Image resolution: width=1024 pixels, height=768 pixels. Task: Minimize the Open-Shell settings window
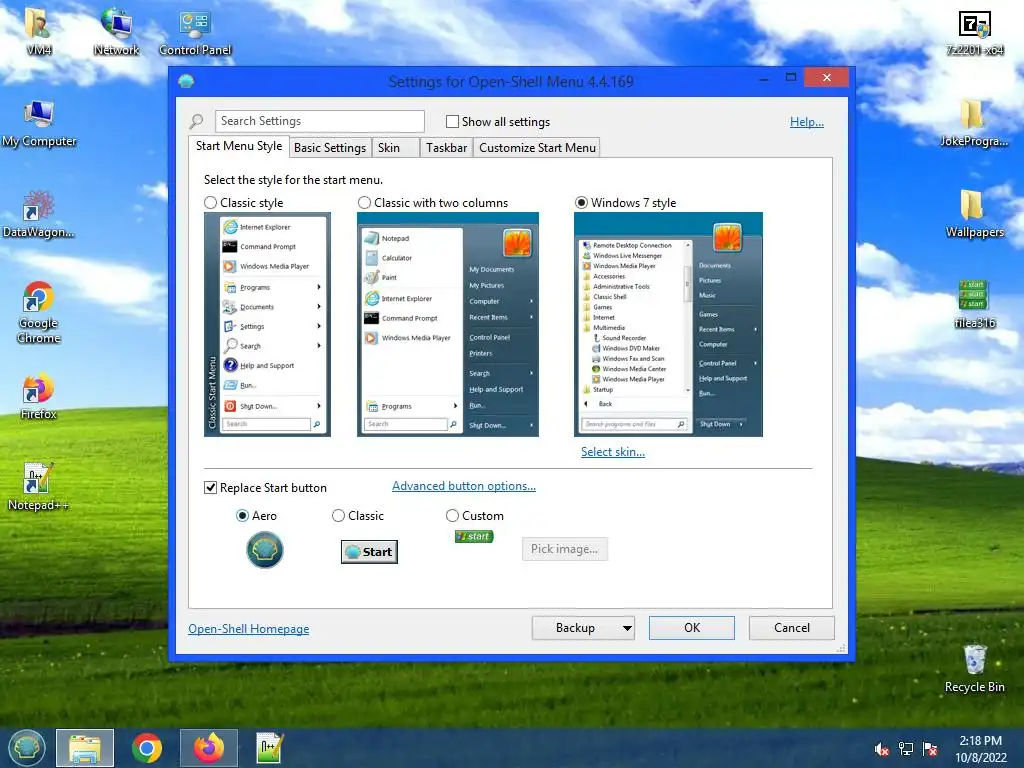pos(764,78)
